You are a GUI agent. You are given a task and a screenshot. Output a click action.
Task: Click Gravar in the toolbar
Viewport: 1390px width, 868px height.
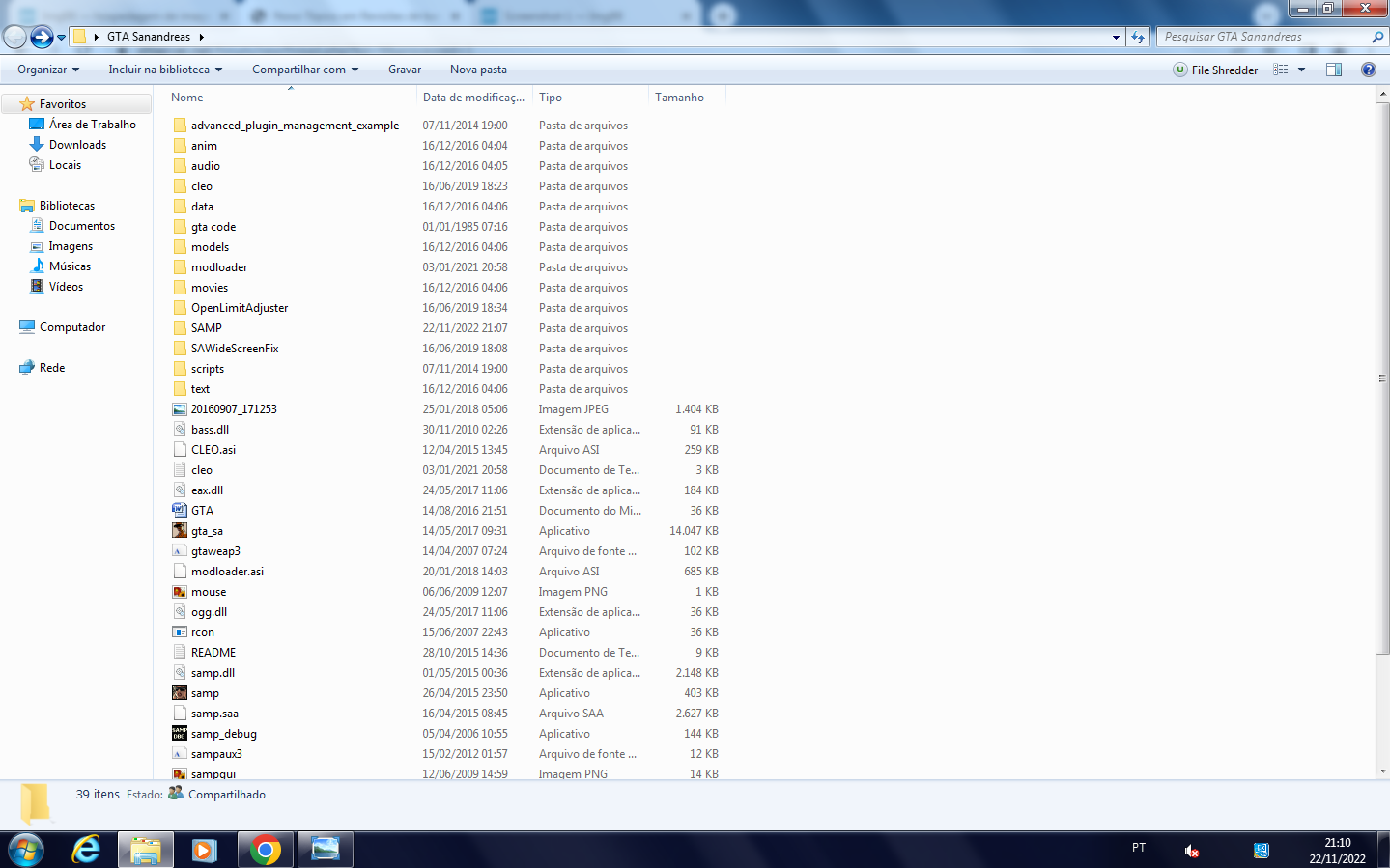[405, 70]
